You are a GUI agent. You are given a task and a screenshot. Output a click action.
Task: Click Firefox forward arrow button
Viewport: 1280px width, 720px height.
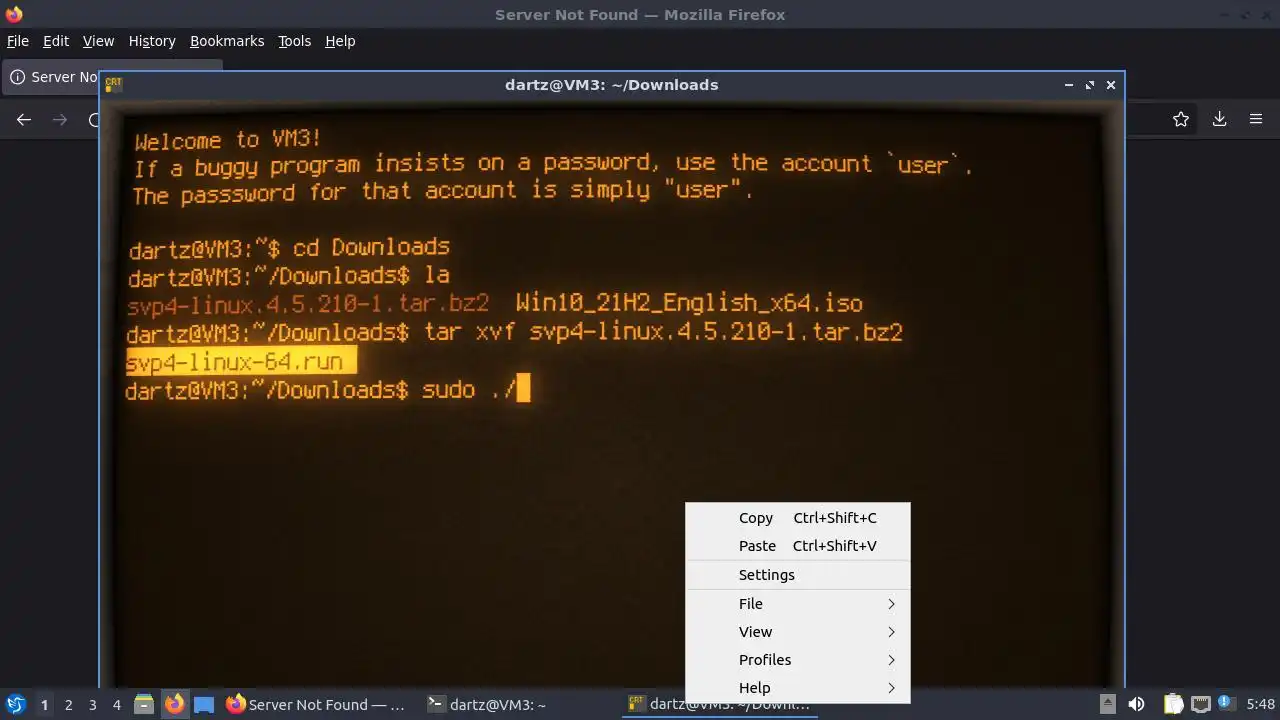(x=60, y=119)
